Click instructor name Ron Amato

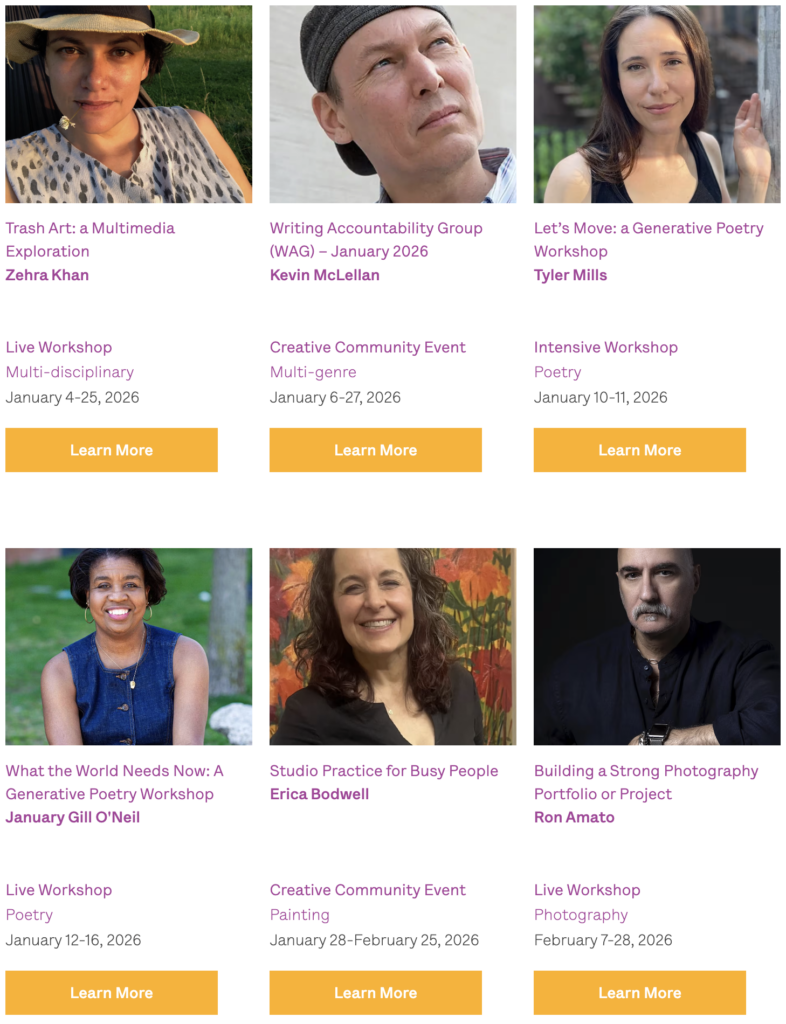coord(574,817)
